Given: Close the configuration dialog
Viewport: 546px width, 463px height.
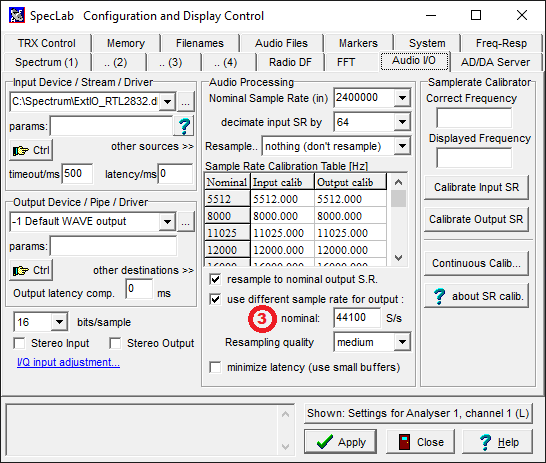Looking at the screenshot, I should [x=420, y=442].
